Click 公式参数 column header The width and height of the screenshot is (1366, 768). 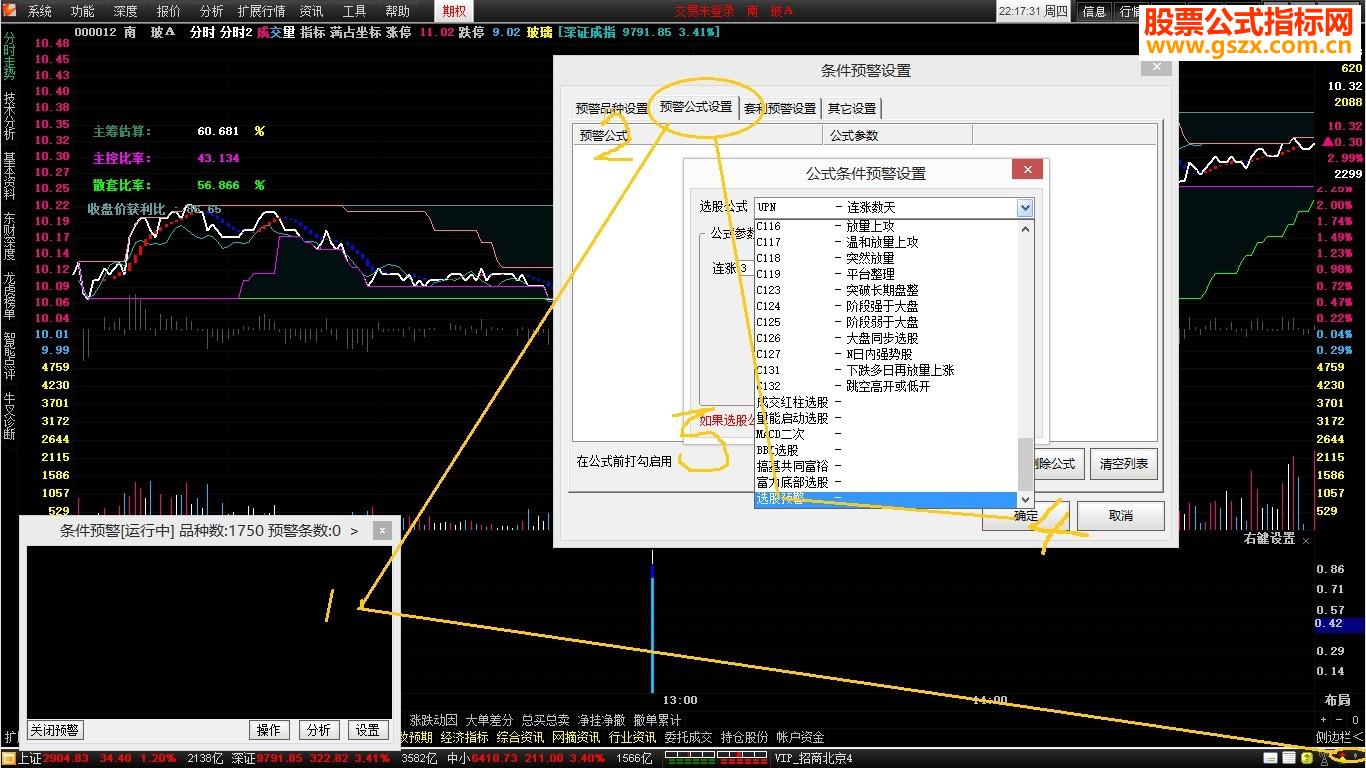897,135
